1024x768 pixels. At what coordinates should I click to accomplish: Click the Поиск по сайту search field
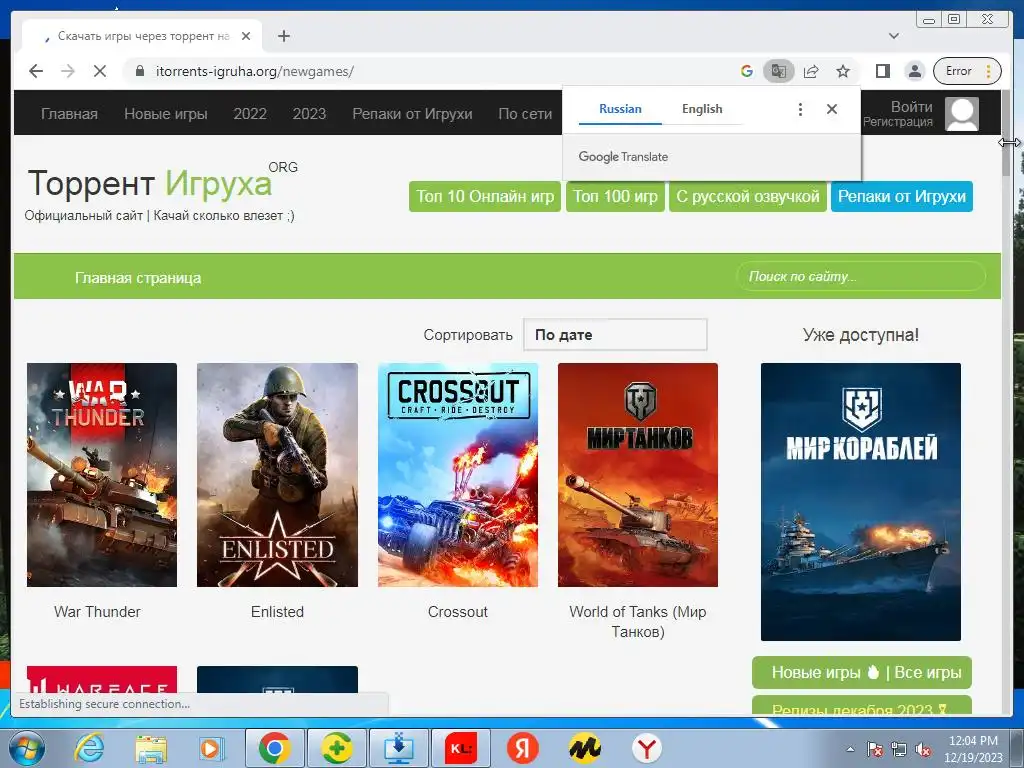861,276
